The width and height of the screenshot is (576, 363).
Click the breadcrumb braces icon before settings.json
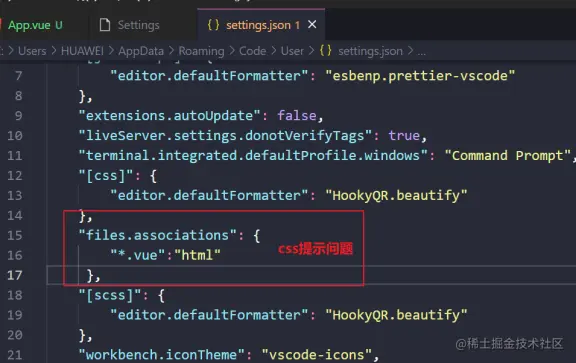pyautogui.click(x=325, y=50)
